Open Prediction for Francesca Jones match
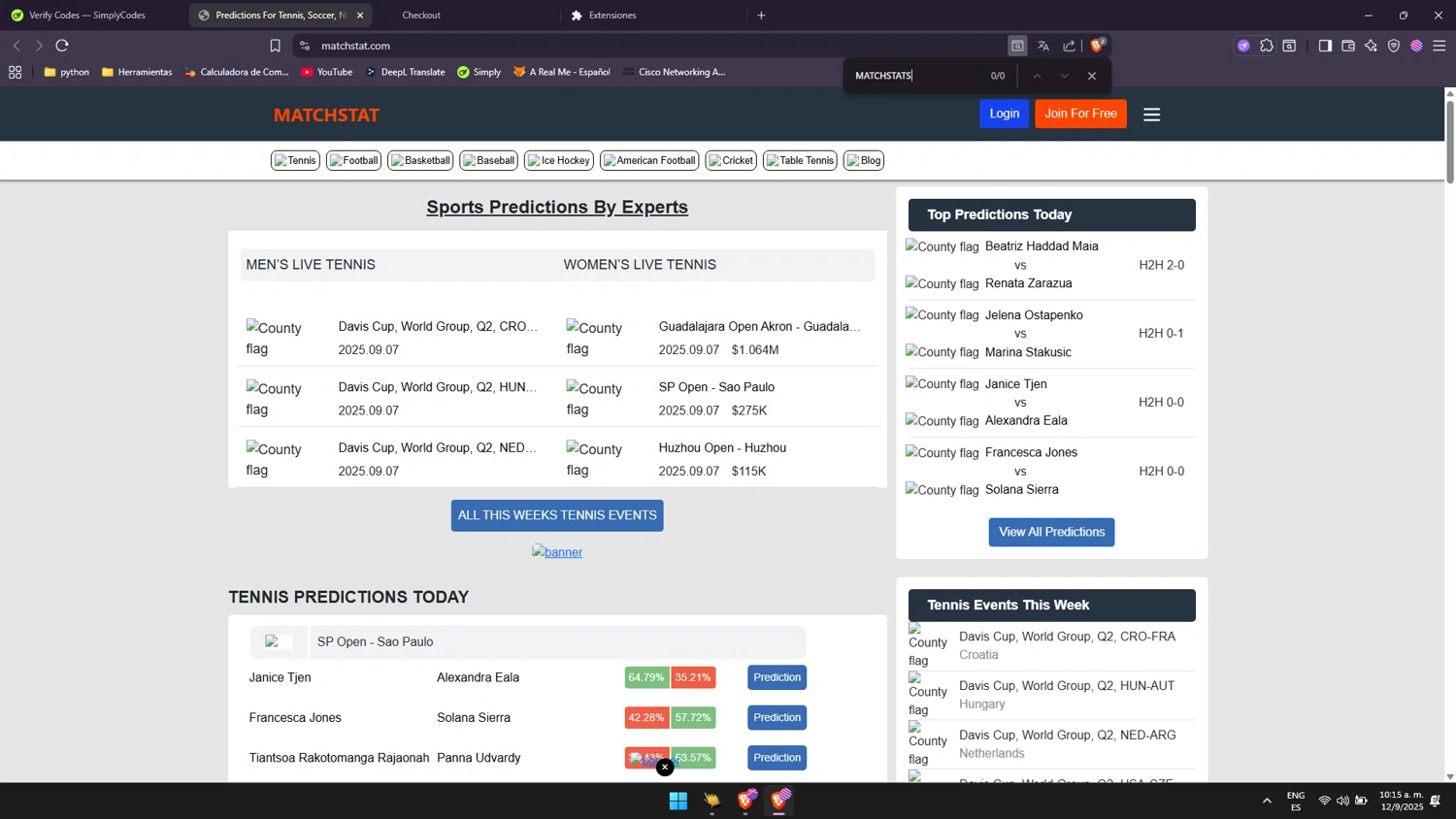 pos(777,718)
